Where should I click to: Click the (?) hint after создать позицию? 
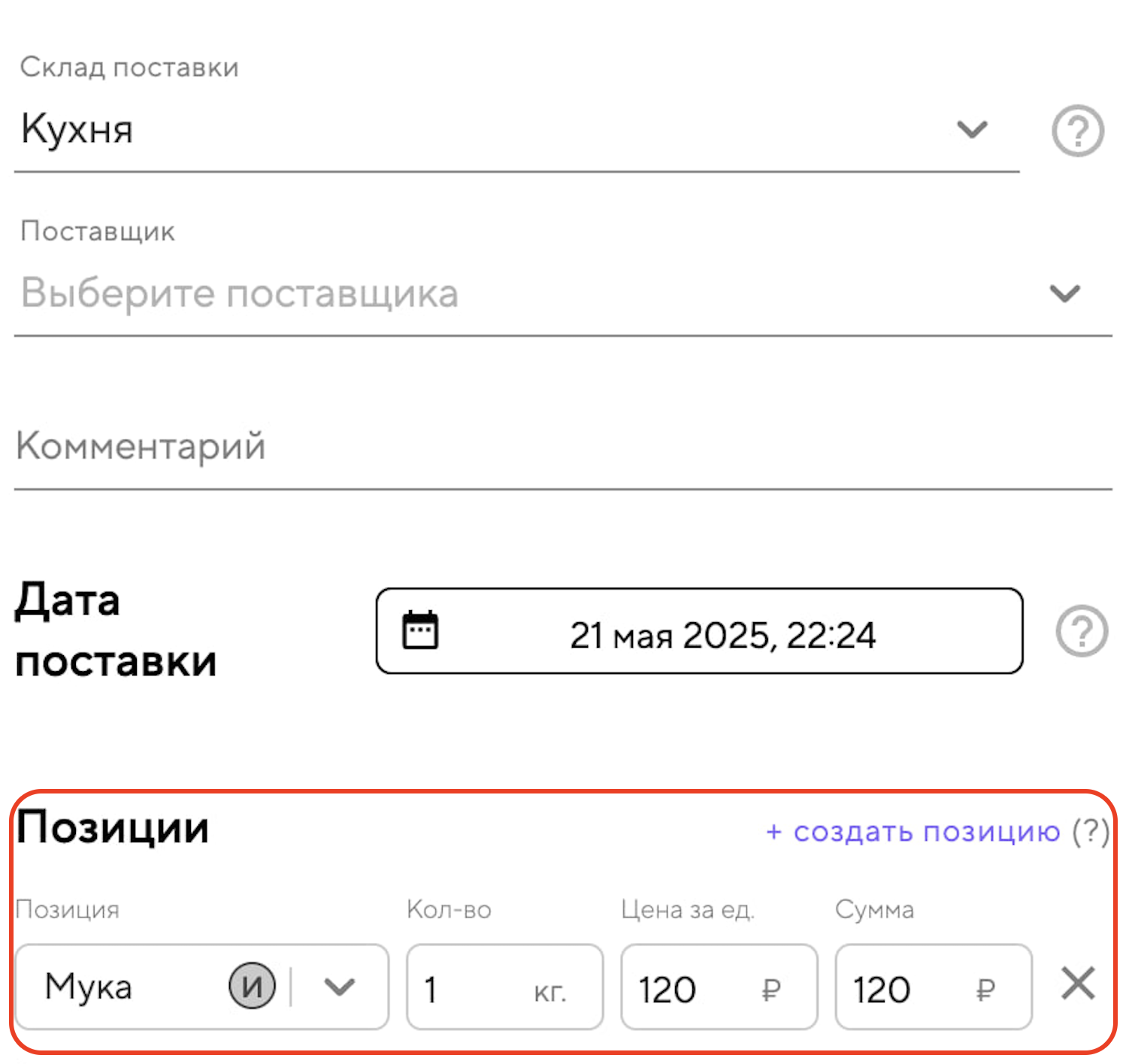[1091, 832]
